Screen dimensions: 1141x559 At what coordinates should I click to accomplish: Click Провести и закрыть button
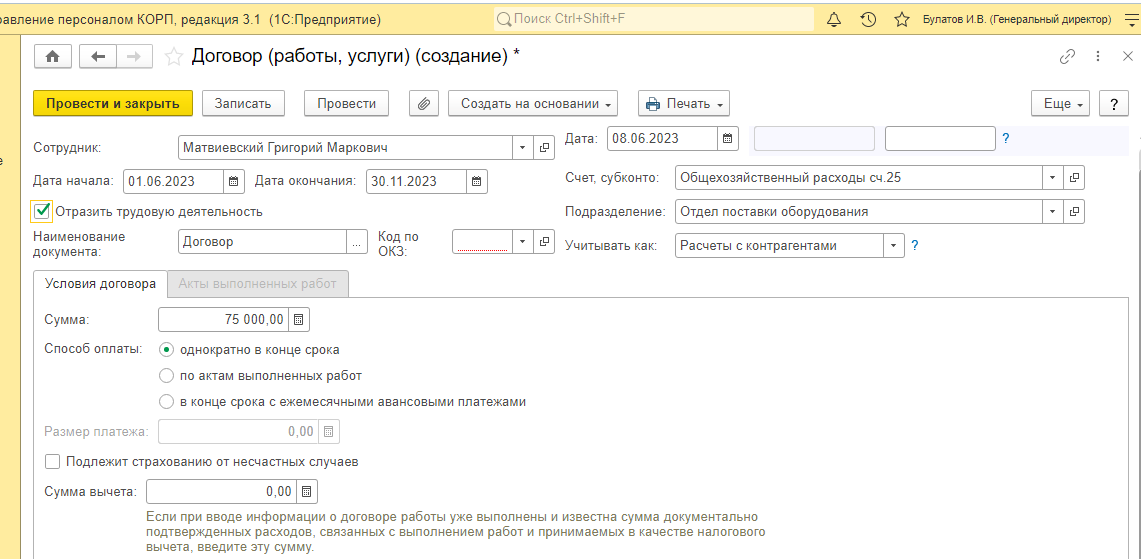click(112, 103)
